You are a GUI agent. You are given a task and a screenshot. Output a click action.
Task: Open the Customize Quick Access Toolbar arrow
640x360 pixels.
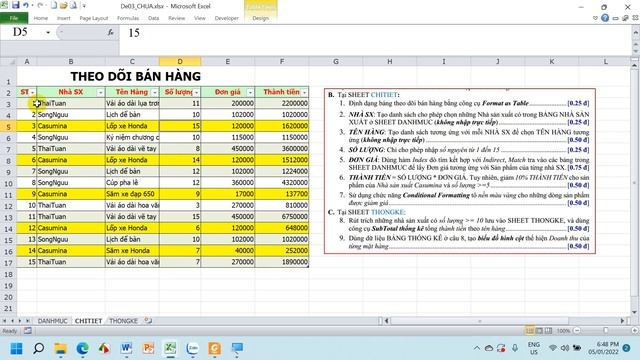coord(84,6)
